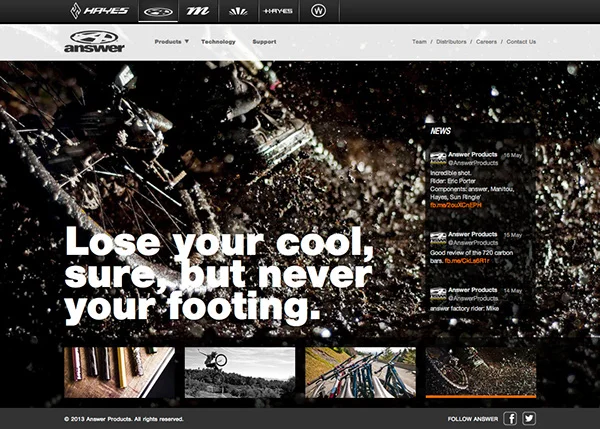Viewport: 600px width, 429px height.
Task: Open Answer Products avatar on 16 May tweet
Action: point(438,158)
